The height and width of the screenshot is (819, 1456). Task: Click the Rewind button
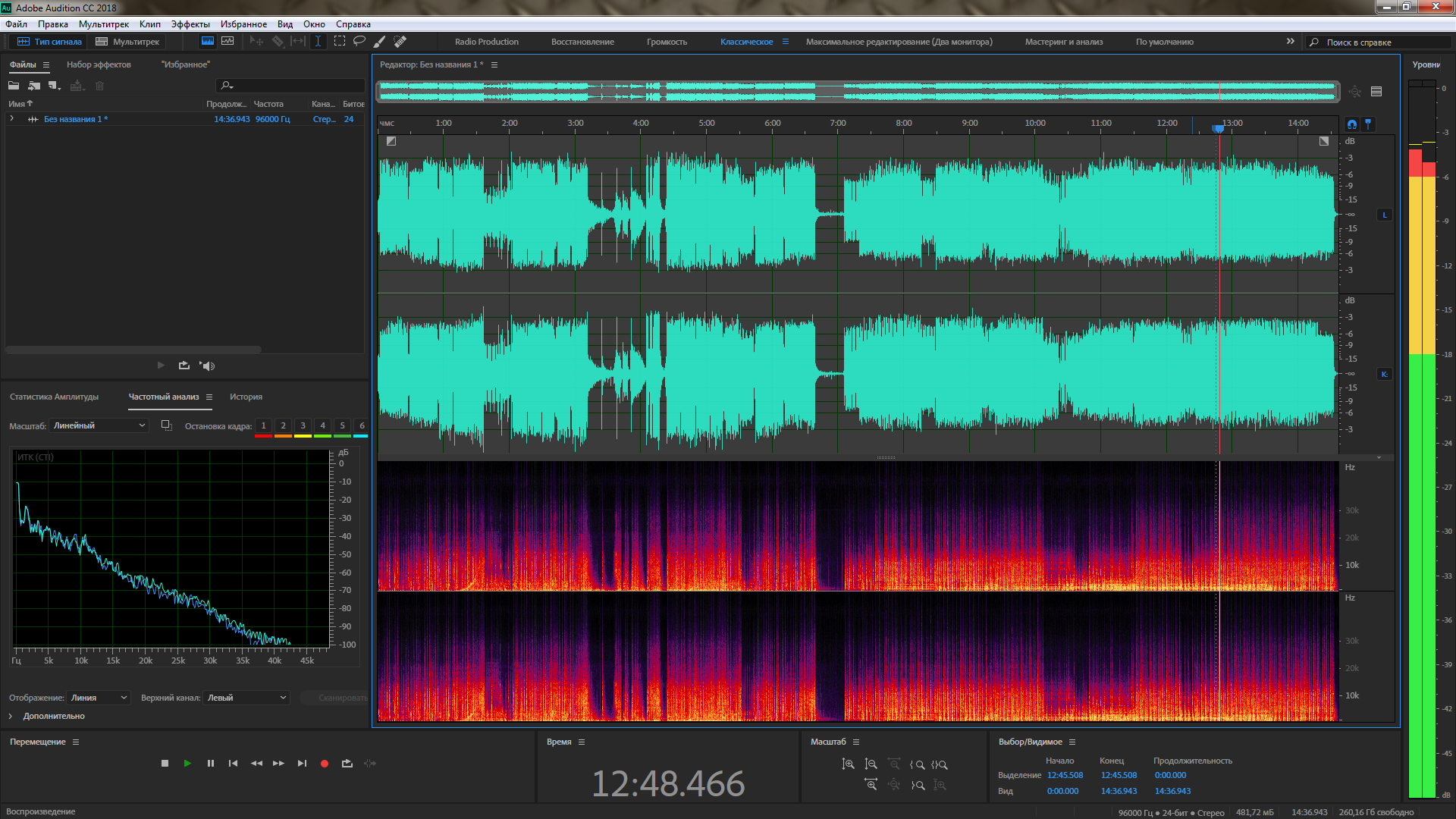(x=256, y=764)
